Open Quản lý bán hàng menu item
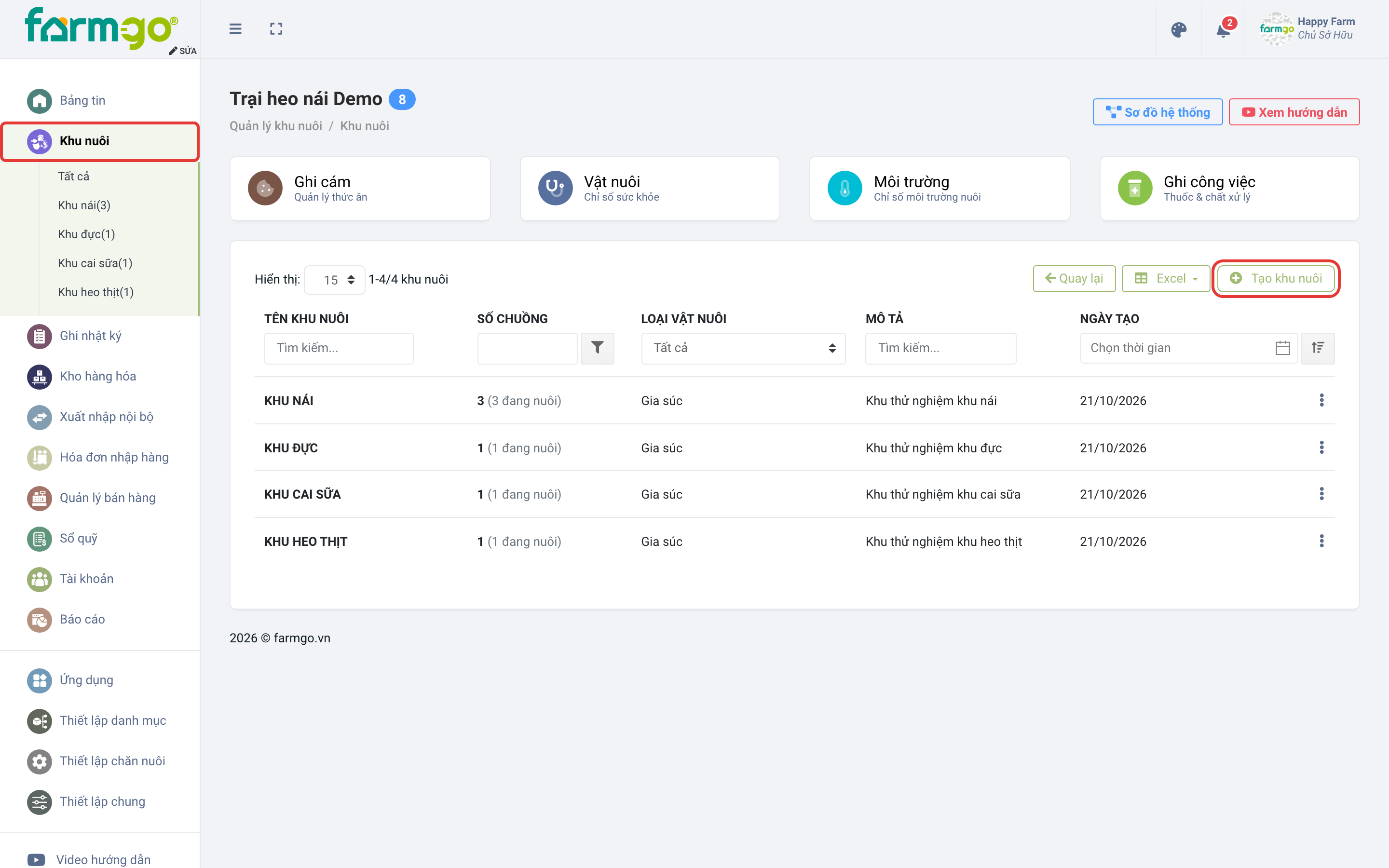The image size is (1389, 868). 100,498
